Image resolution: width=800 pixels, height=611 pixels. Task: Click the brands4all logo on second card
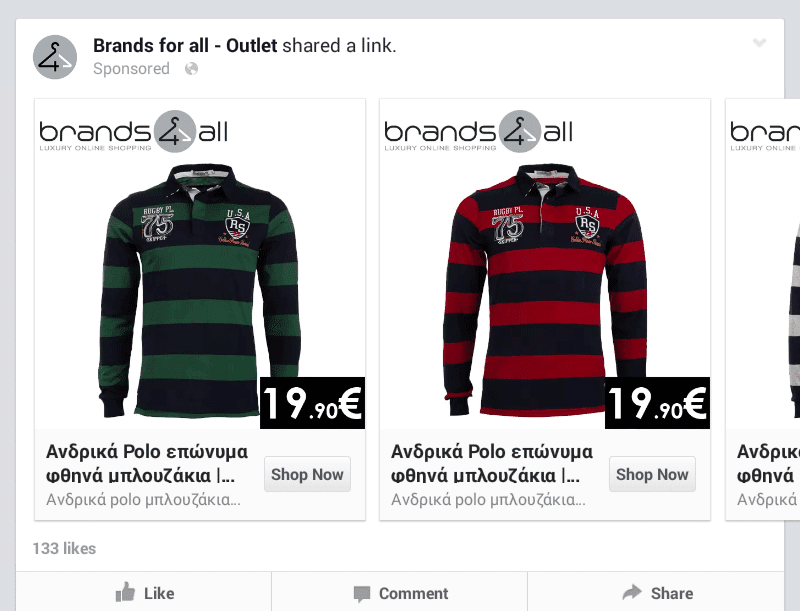point(479,132)
